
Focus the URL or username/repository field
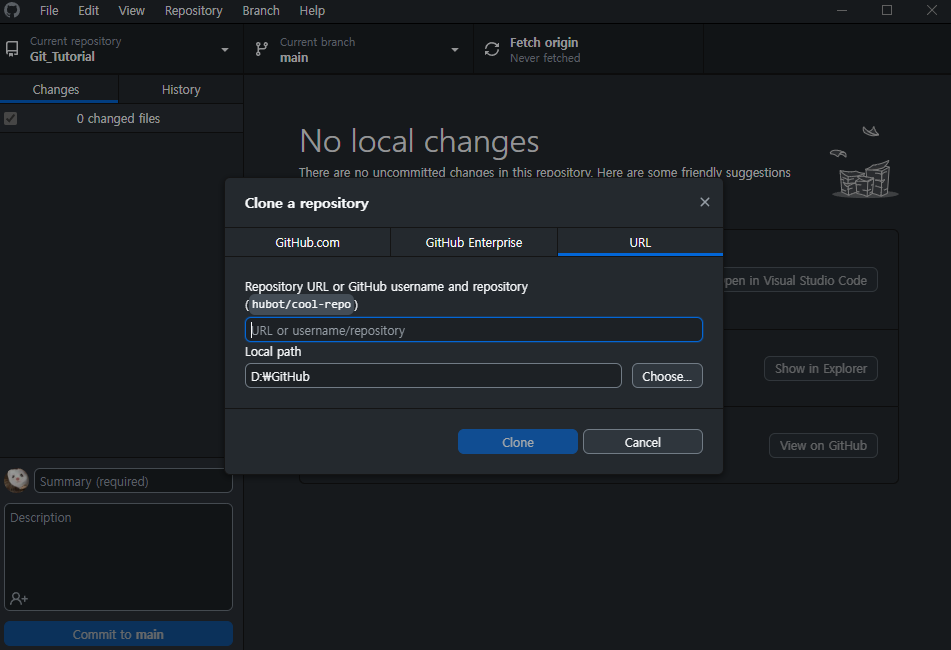(474, 329)
